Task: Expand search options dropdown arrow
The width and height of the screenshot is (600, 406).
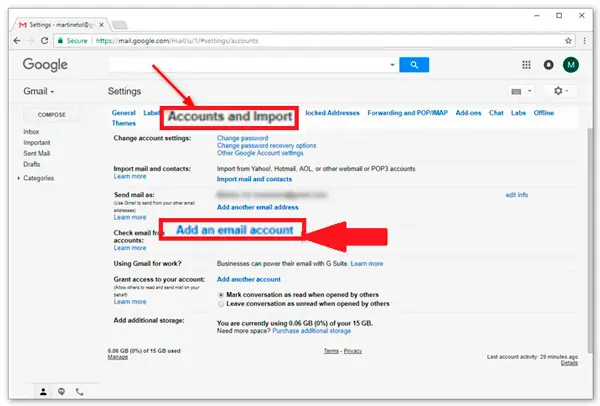Action: click(x=392, y=65)
